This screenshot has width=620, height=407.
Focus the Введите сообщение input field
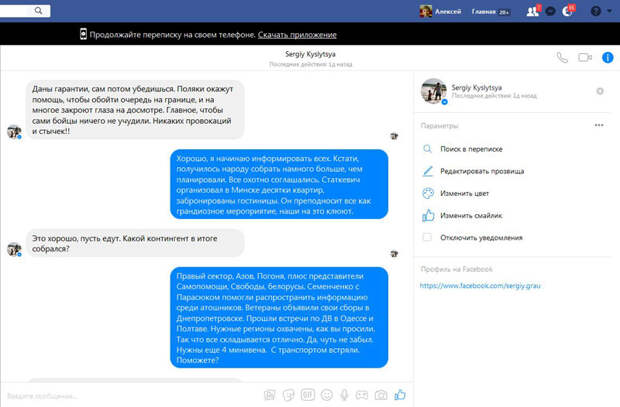130,396
